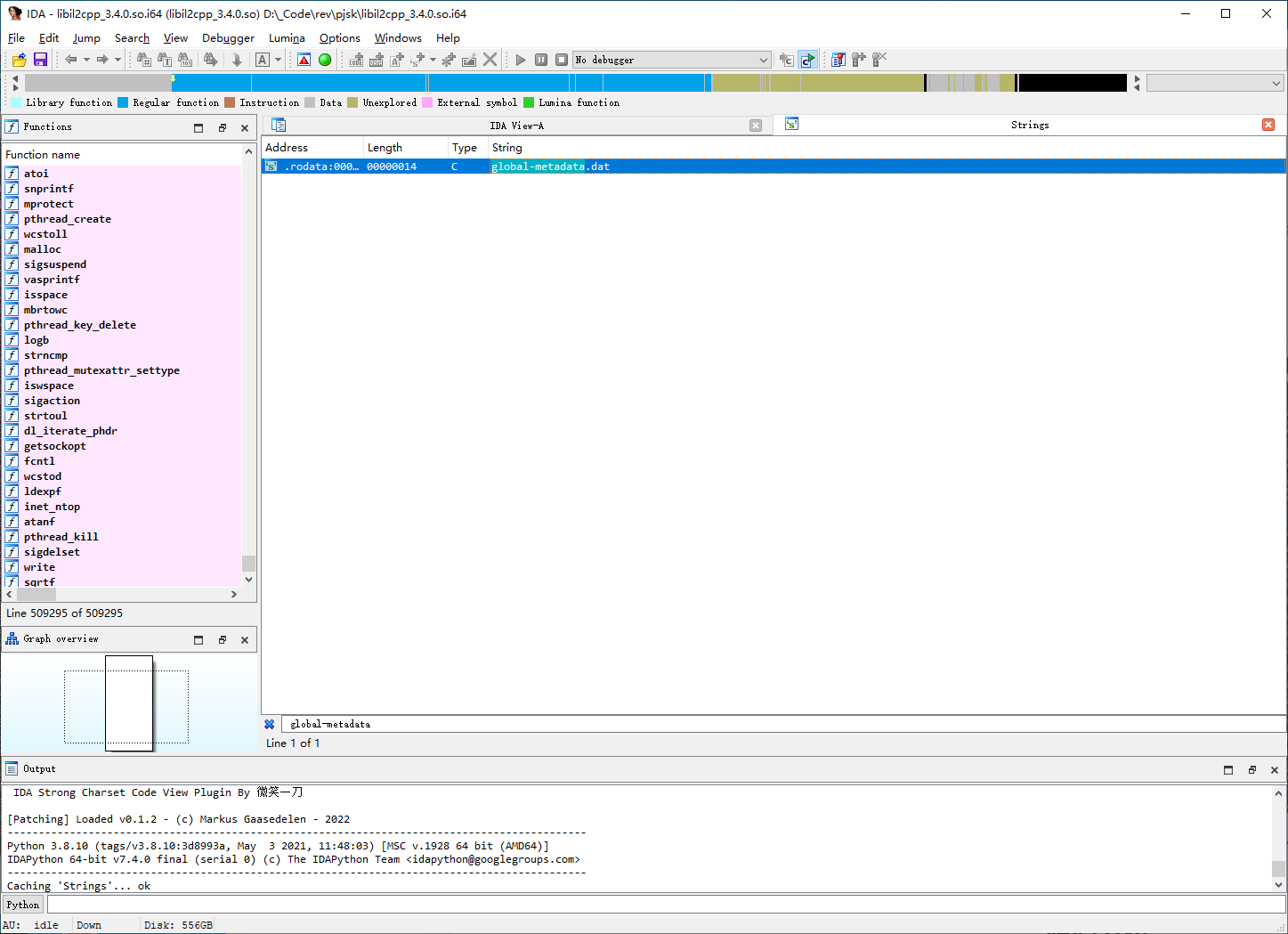1288x934 pixels.
Task: Open the Debugger menu
Action: pos(228,38)
